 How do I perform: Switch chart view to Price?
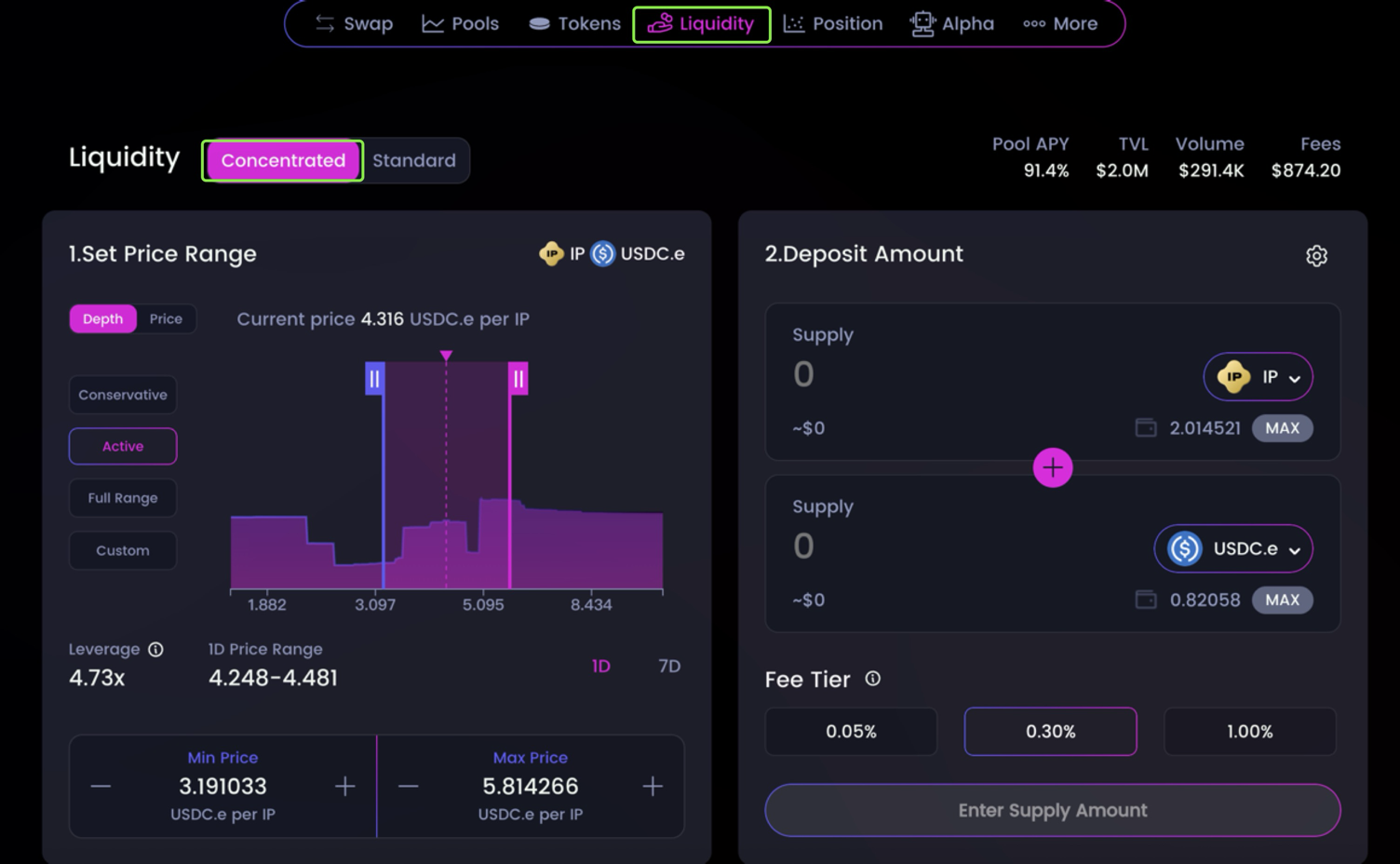coord(166,318)
